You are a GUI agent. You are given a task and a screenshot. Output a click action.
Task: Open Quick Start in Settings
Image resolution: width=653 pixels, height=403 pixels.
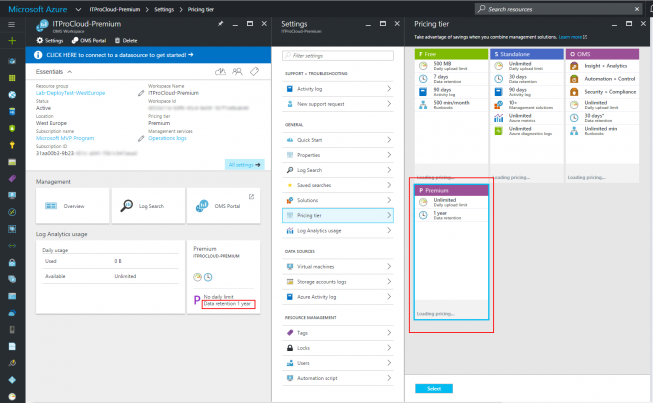tap(338, 140)
